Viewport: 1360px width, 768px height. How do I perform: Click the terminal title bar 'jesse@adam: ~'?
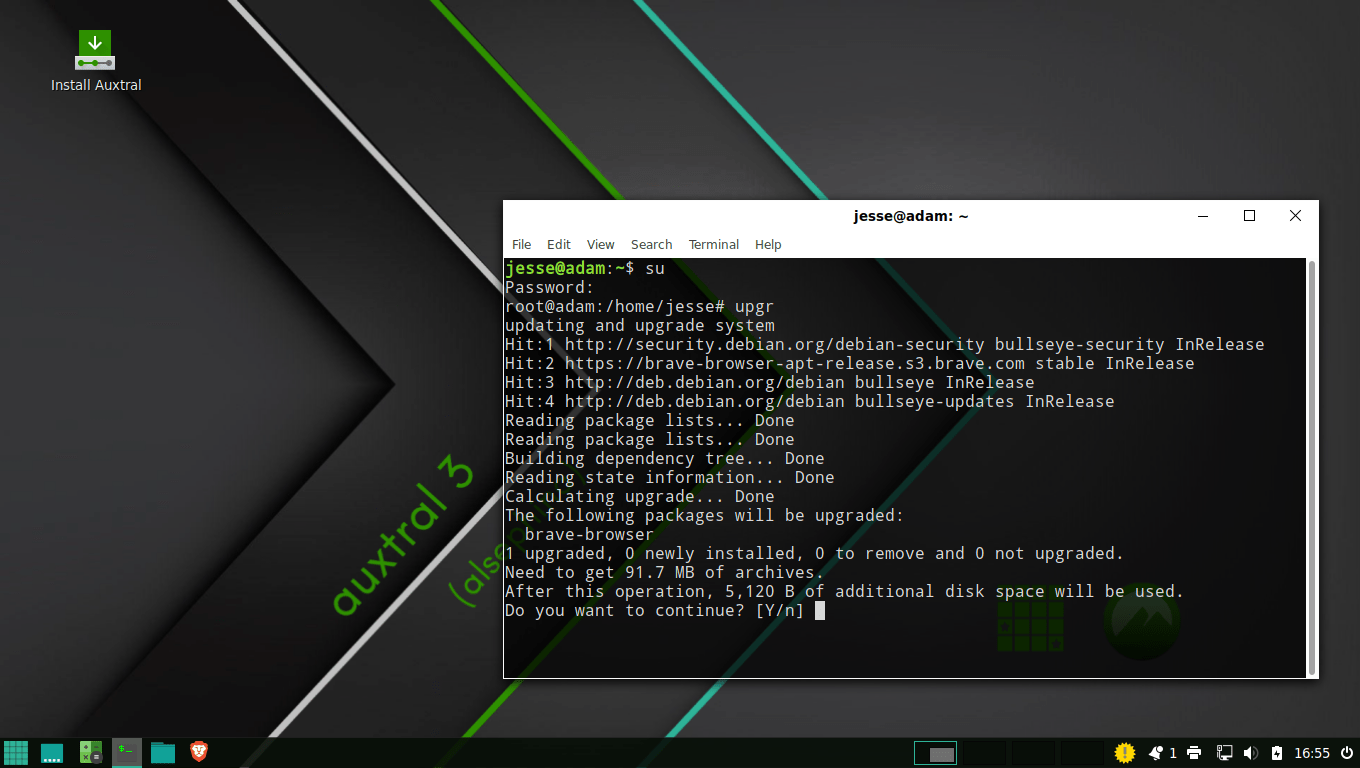[x=911, y=216]
